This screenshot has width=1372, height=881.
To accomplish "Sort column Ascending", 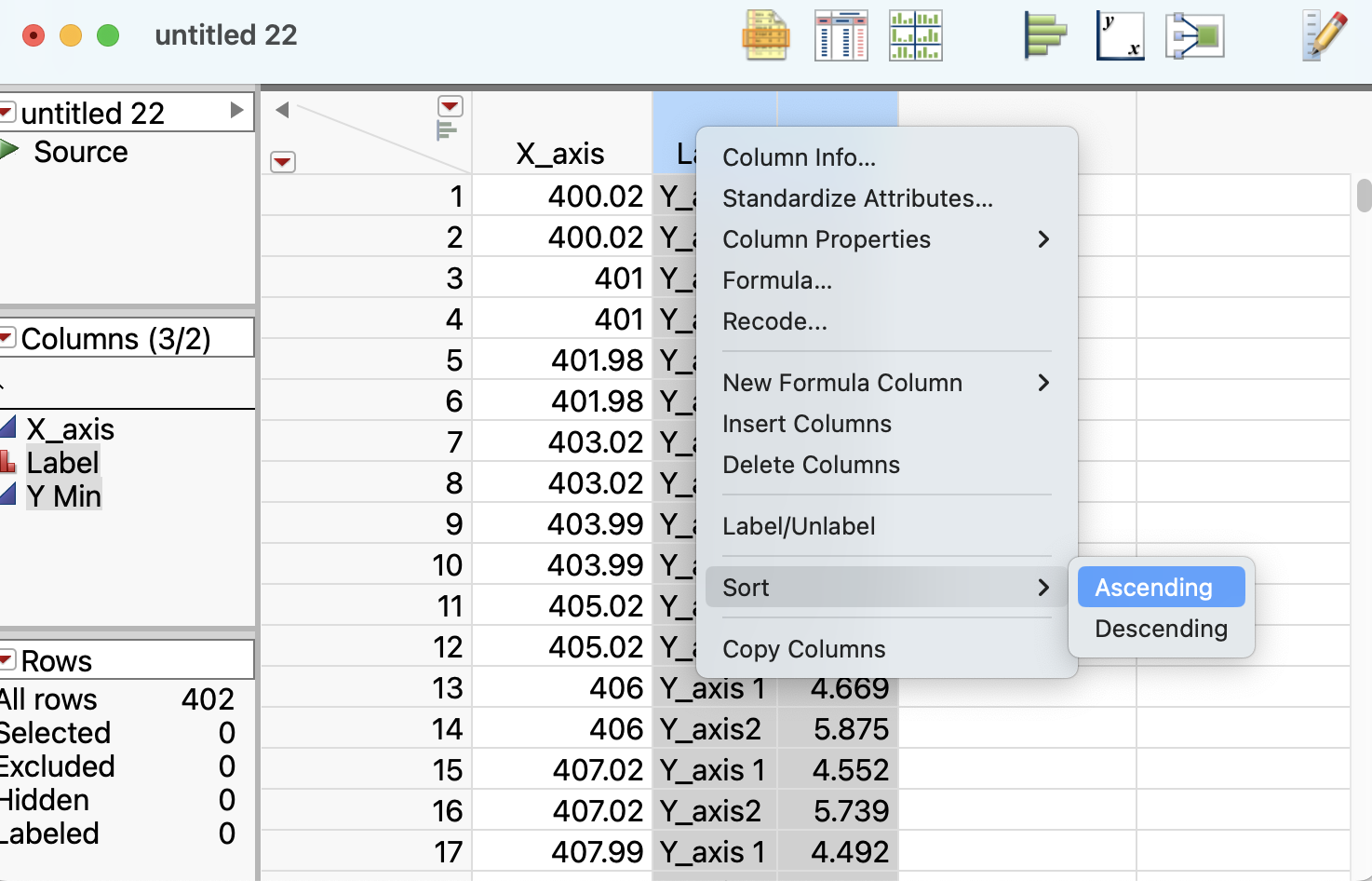I will coord(1162,588).
